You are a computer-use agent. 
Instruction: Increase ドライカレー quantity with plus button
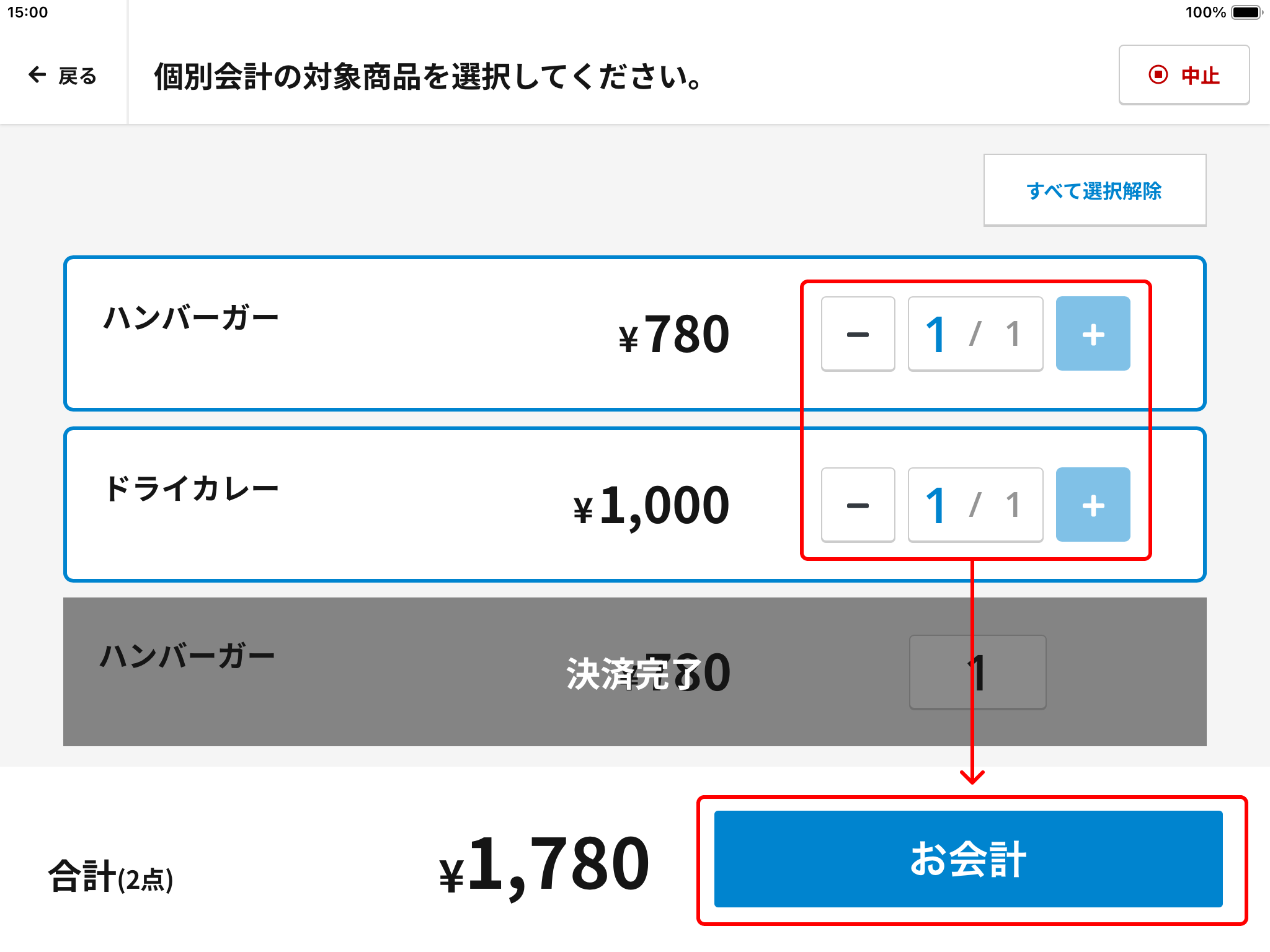point(1093,505)
